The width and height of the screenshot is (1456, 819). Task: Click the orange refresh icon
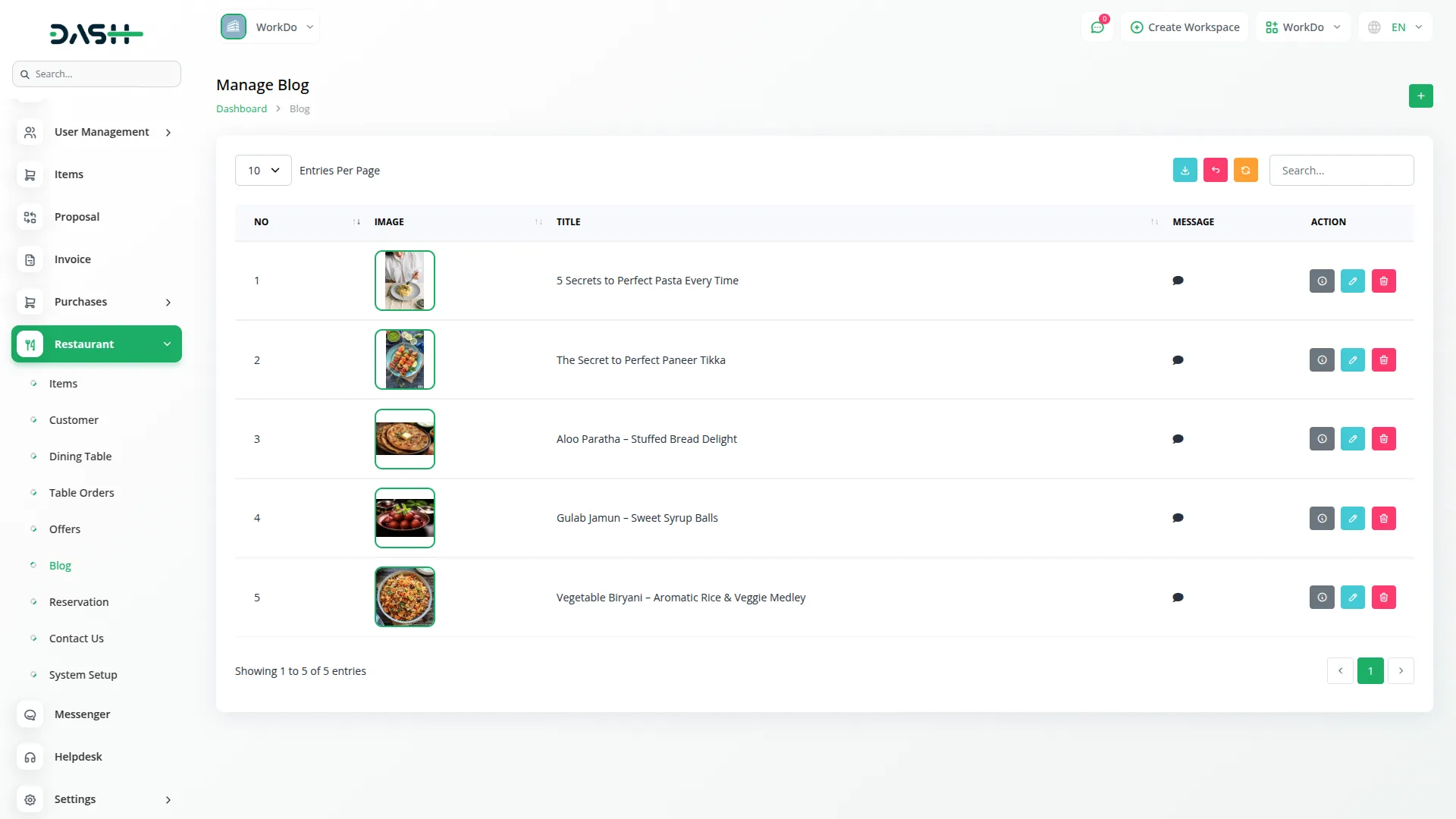[x=1245, y=170]
